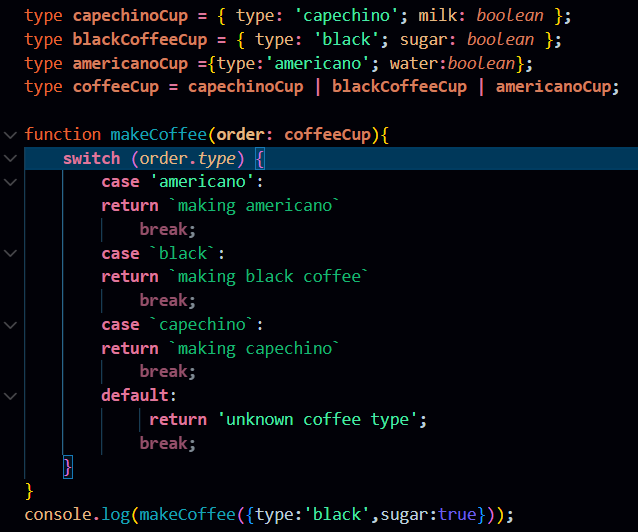Click order.type in the switch expression
638x532 pixels.
[187, 159]
